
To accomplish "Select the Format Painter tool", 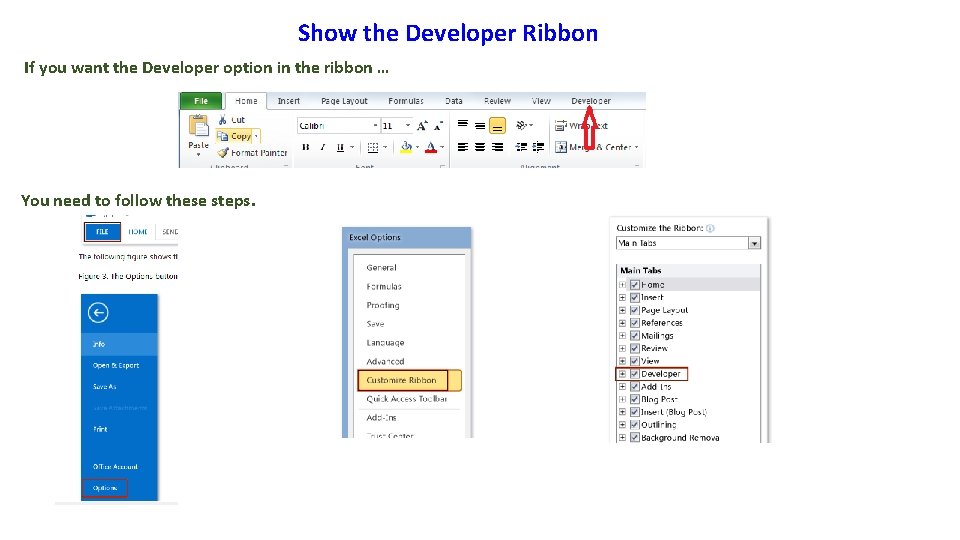I will coord(252,152).
